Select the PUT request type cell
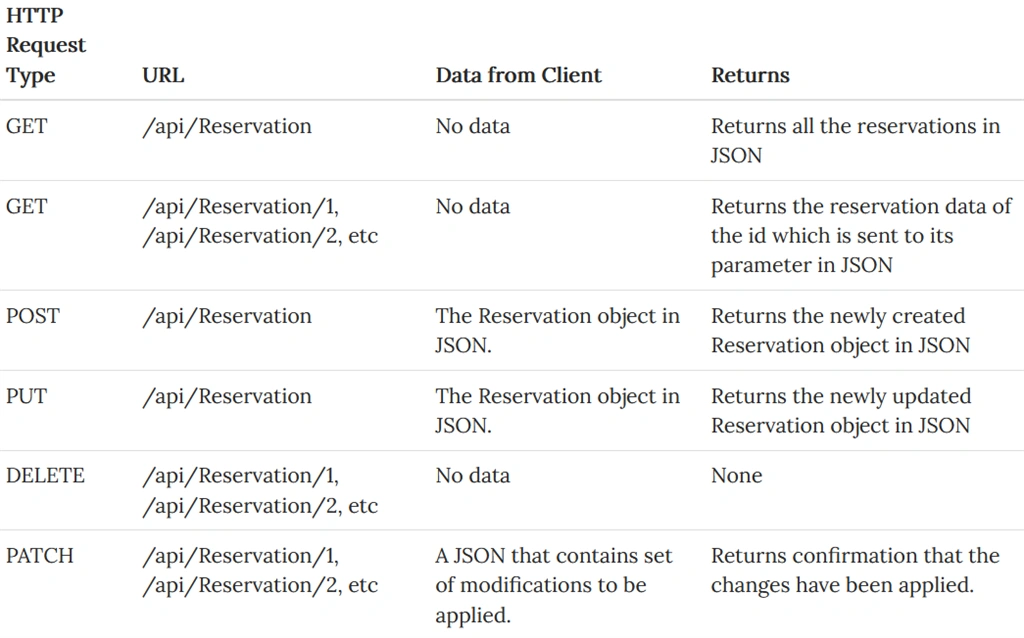 point(27,396)
